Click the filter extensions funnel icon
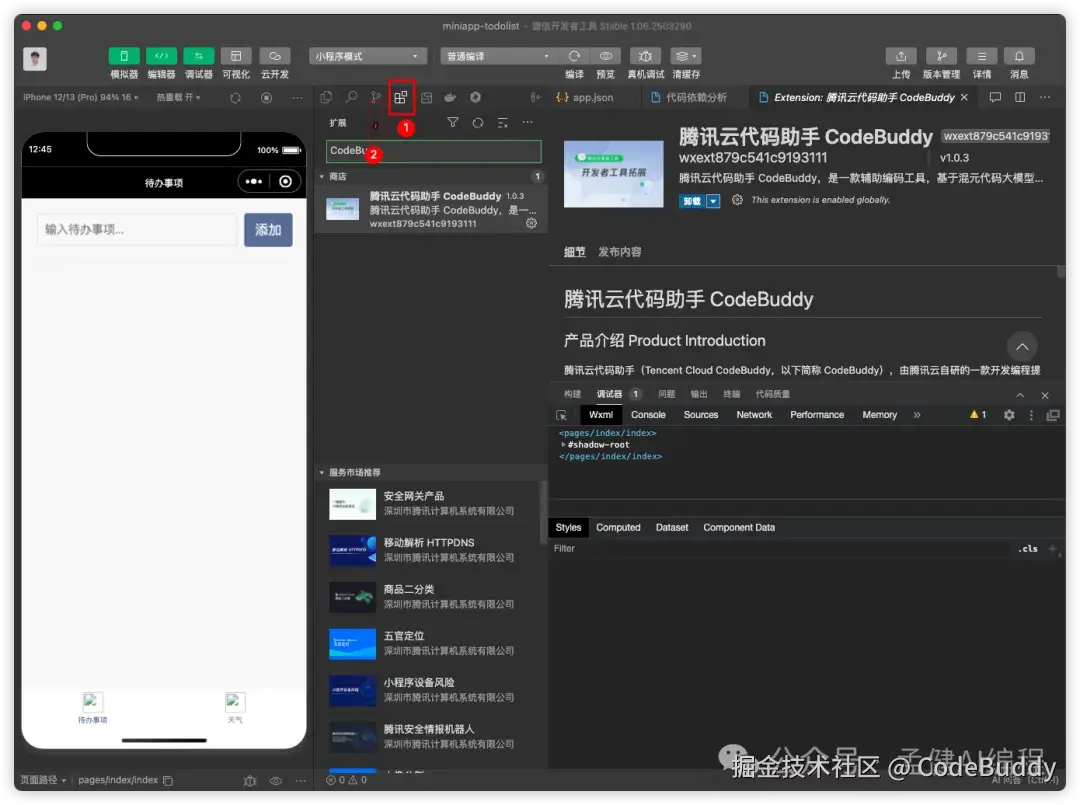This screenshot has width=1080, height=805. (x=453, y=123)
